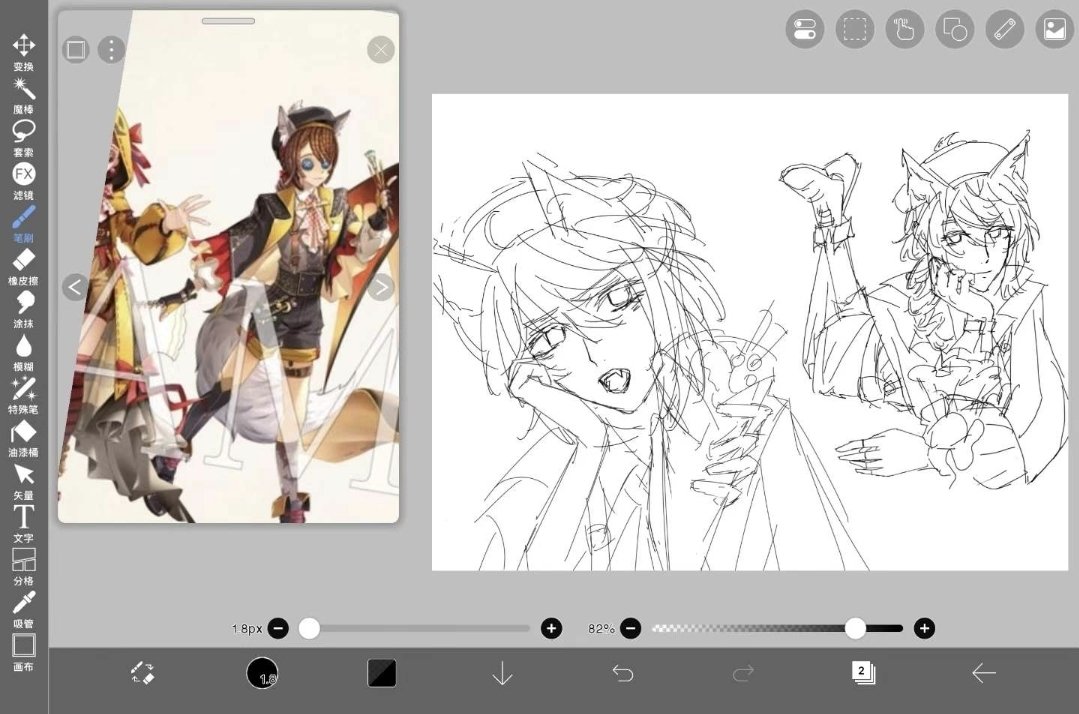Open the selection area tool at top
This screenshot has height=714, width=1079.
[855, 30]
